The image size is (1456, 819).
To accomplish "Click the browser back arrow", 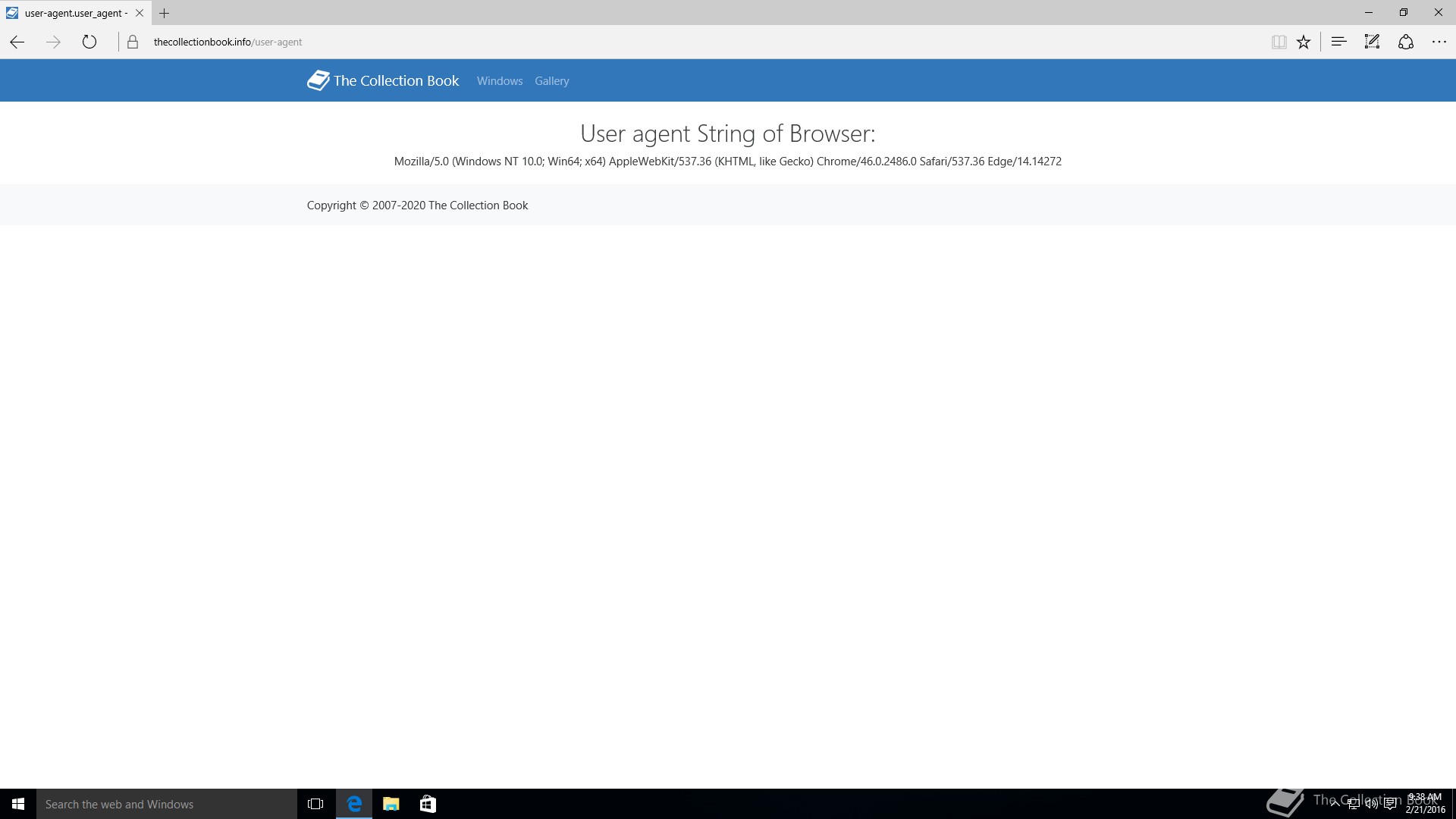I will click(x=17, y=42).
